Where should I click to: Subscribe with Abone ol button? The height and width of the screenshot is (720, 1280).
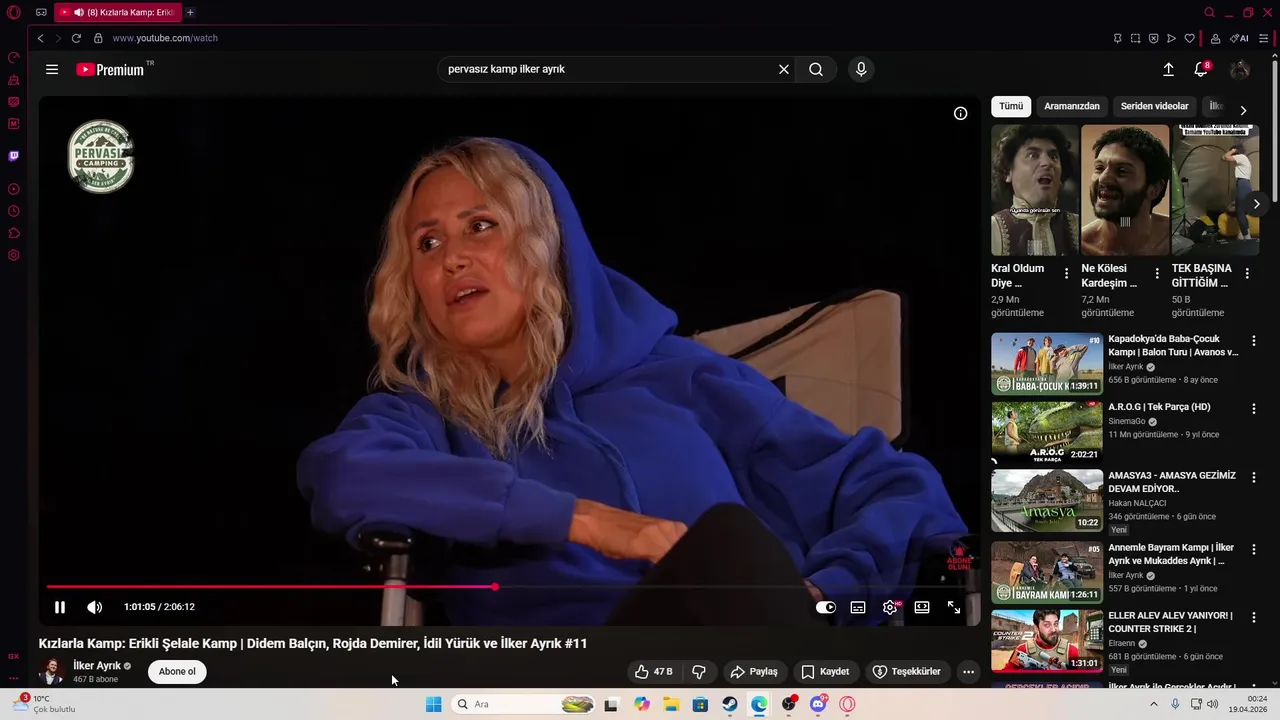pos(177,672)
